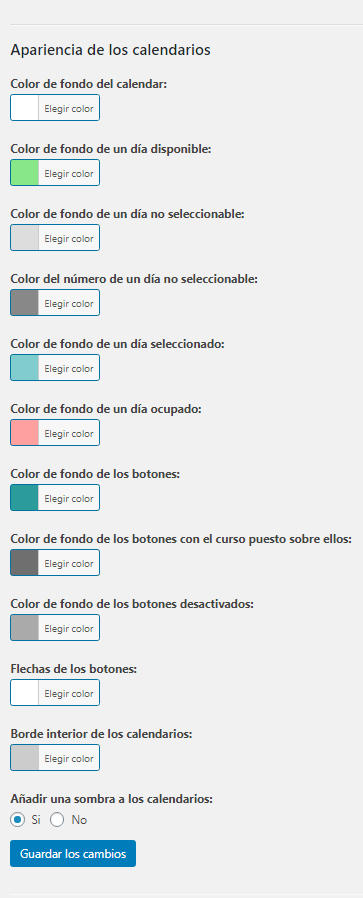The width and height of the screenshot is (363, 898).
Task: Click Elegir color under Borde interior de los calendarios
Action: [x=69, y=758]
